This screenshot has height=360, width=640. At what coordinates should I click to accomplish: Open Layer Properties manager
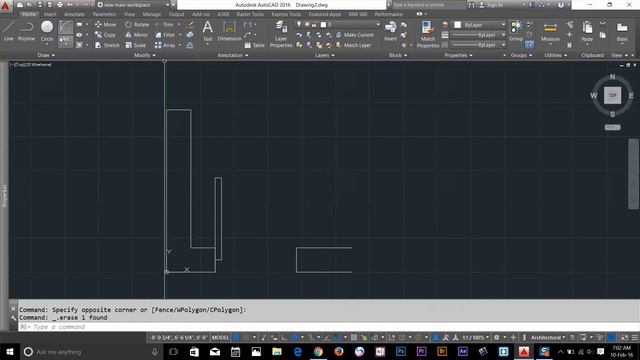click(281, 35)
